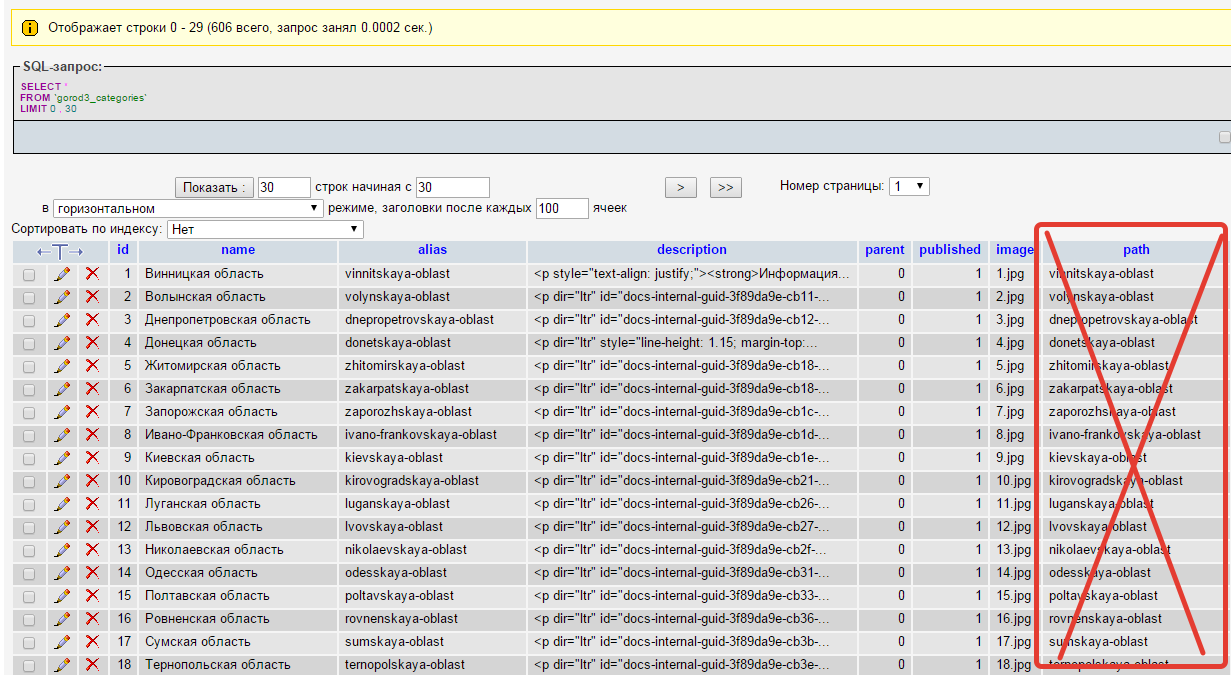
Task: Sort by the published column header
Action: click(x=950, y=250)
